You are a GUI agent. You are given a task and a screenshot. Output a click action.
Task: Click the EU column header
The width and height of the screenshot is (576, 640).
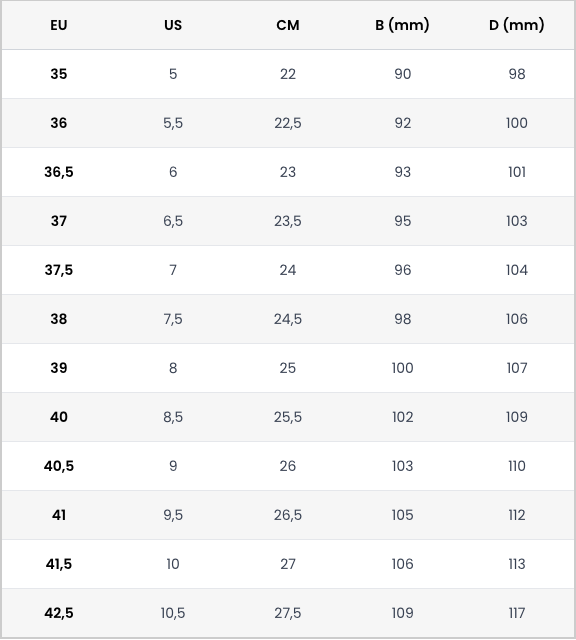[x=59, y=25]
